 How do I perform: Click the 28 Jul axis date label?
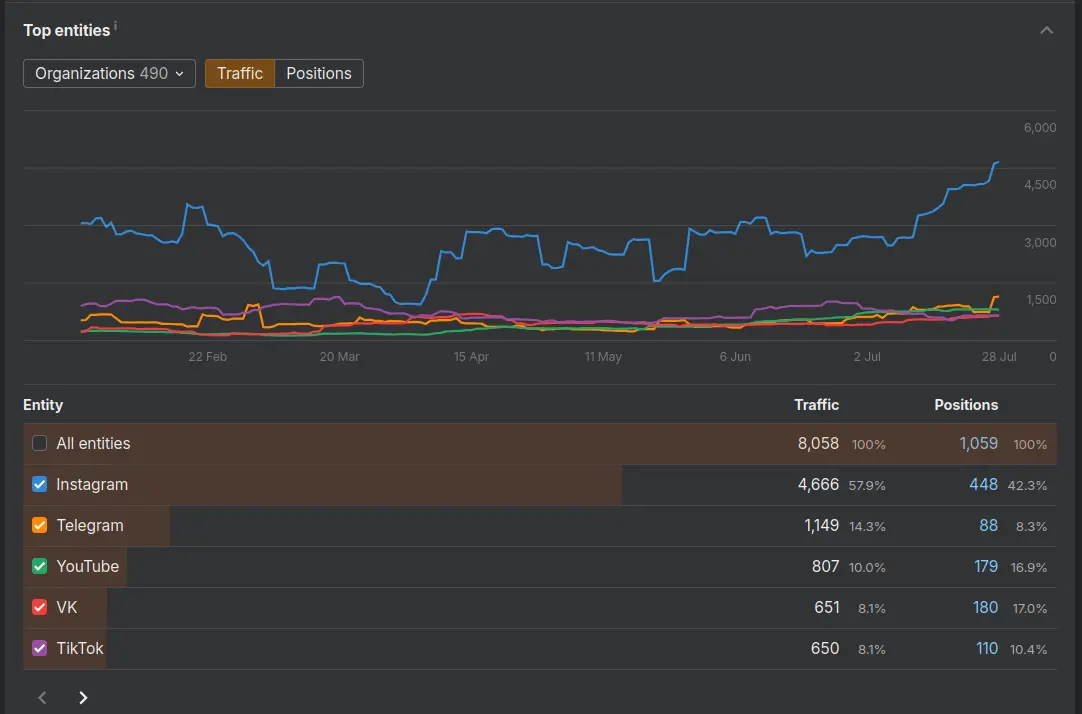(999, 357)
